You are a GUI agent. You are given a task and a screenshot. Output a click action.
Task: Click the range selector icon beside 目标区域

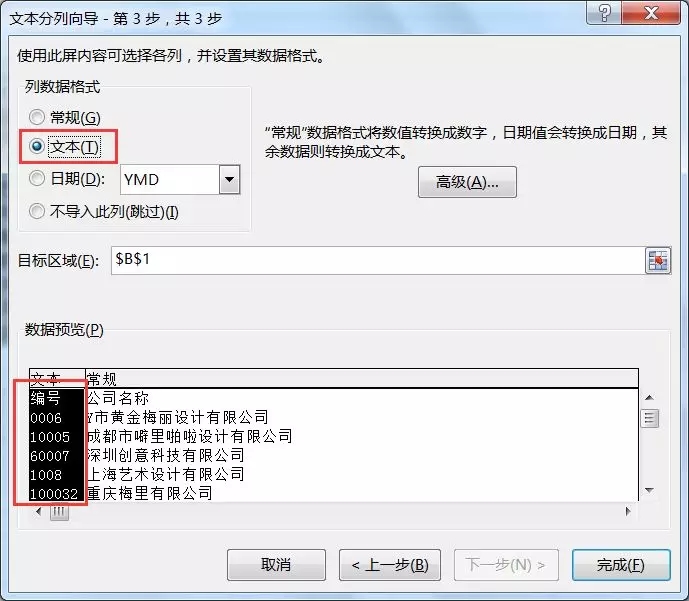click(x=658, y=261)
